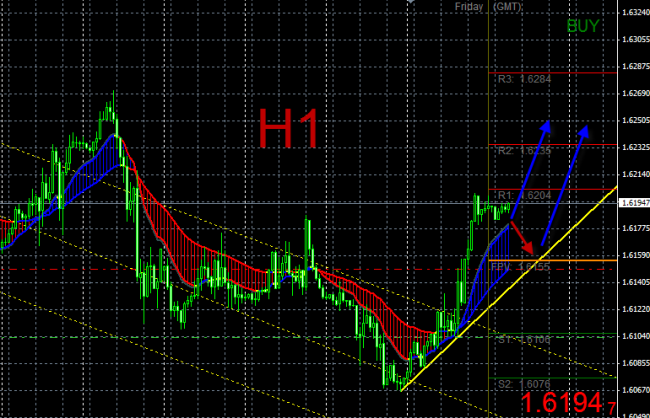Click the 1.60855 price axis value
This screenshot has width=650, height=418.
click(x=635, y=363)
